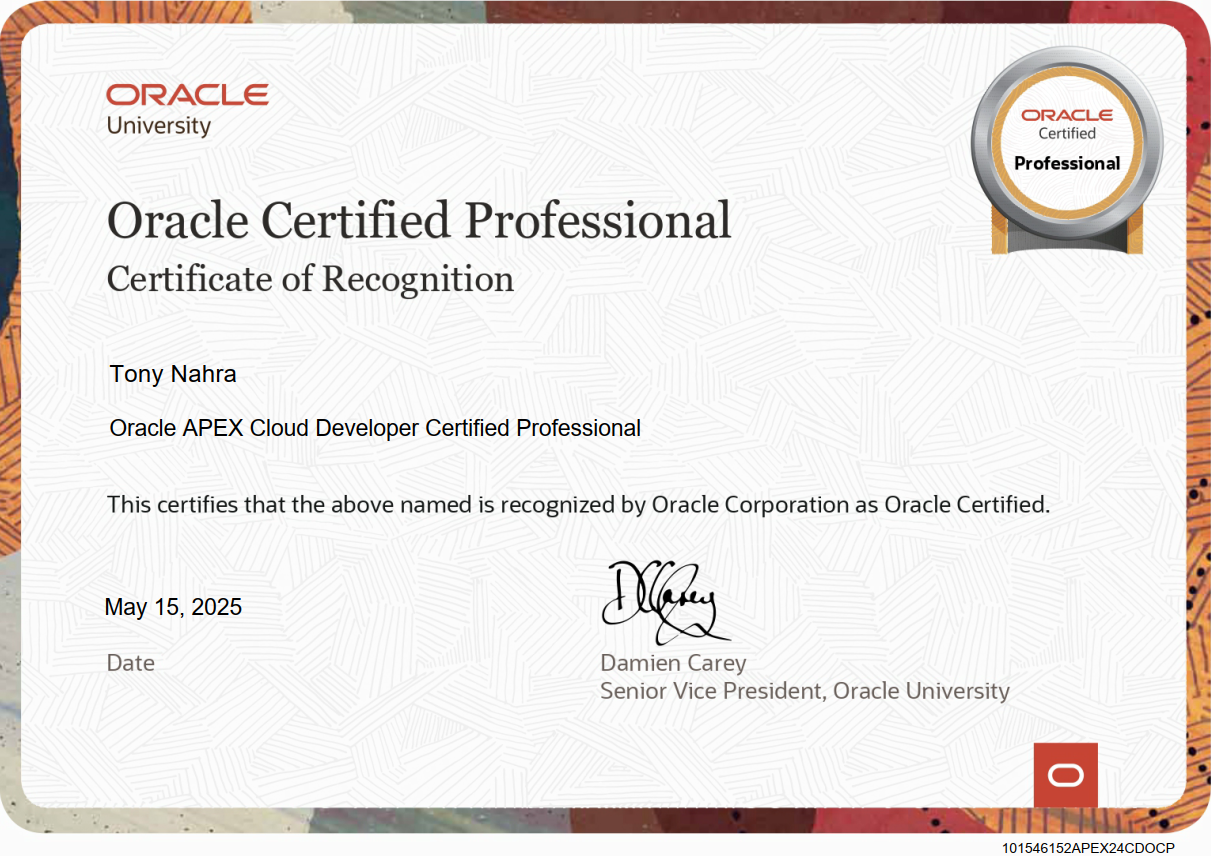The height and width of the screenshot is (856, 1211).
Task: Click the recipient name Tony Nahra
Action: coord(173,374)
